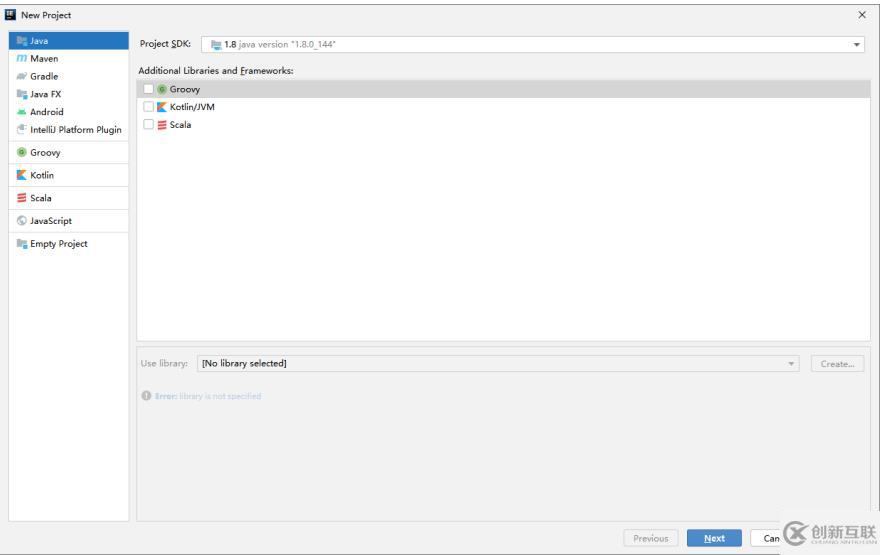
Task: Click JDK folder icon in SDK field
Action: [216, 44]
